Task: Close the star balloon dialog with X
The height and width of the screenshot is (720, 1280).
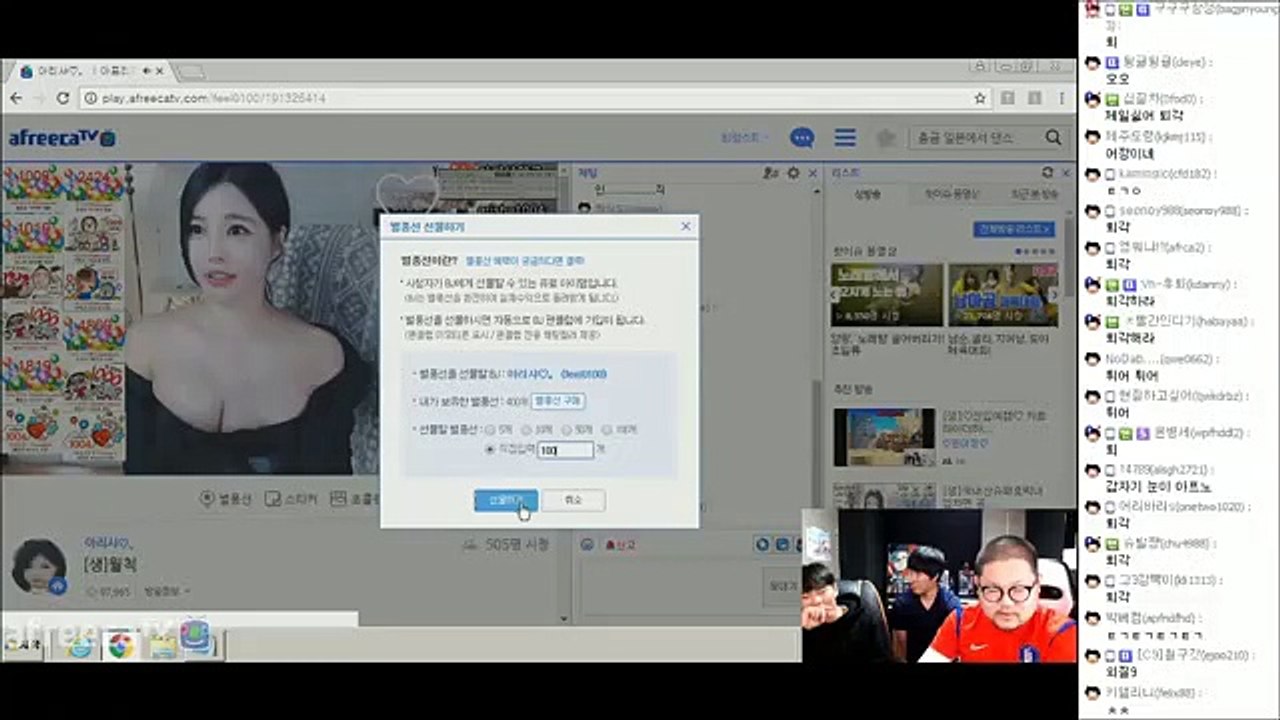Action: click(685, 227)
